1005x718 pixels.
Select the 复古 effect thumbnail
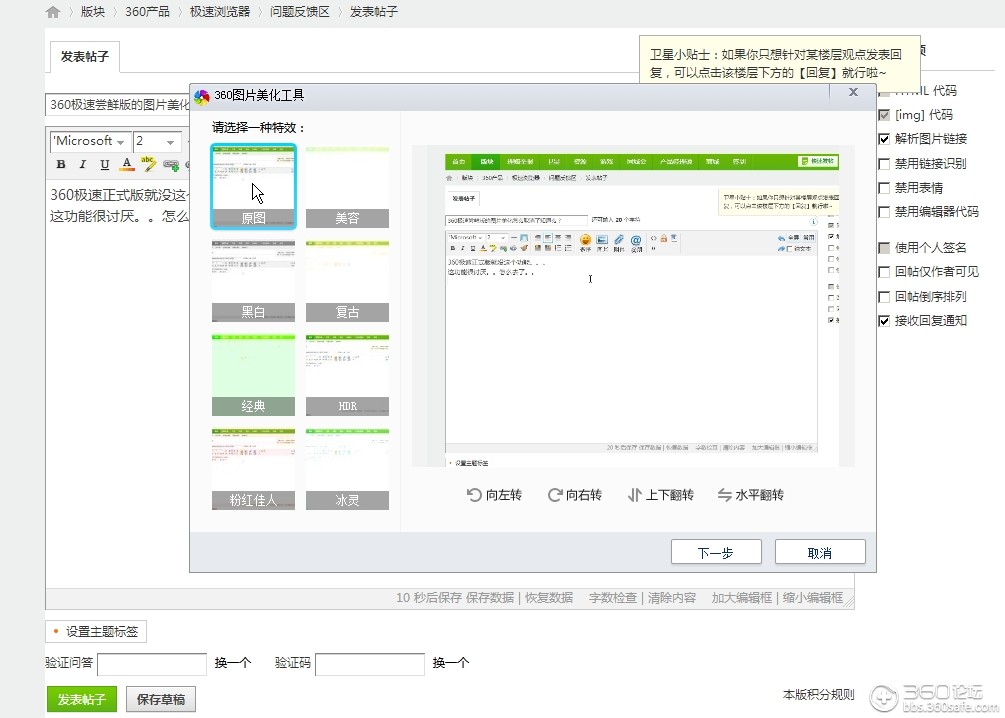pos(347,281)
